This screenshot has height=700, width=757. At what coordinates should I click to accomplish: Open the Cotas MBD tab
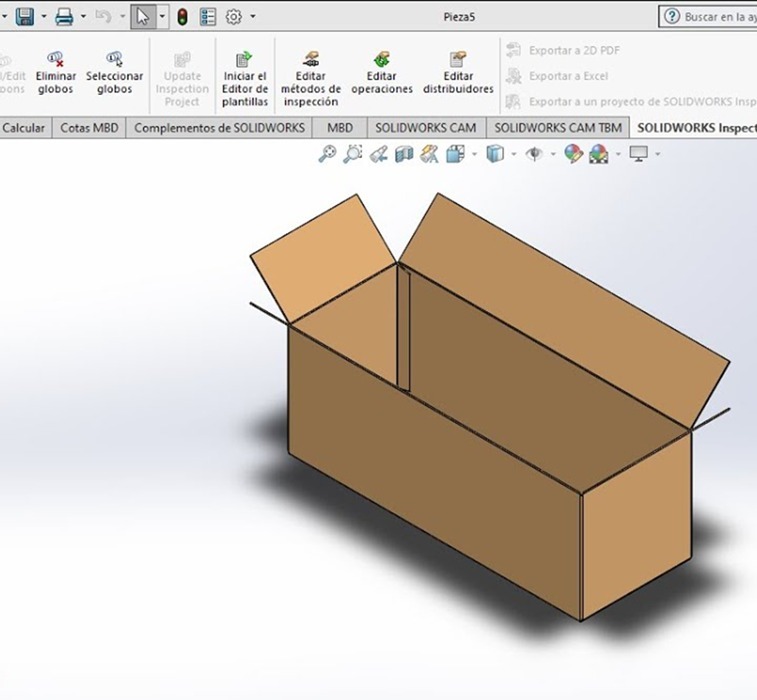(x=89, y=128)
